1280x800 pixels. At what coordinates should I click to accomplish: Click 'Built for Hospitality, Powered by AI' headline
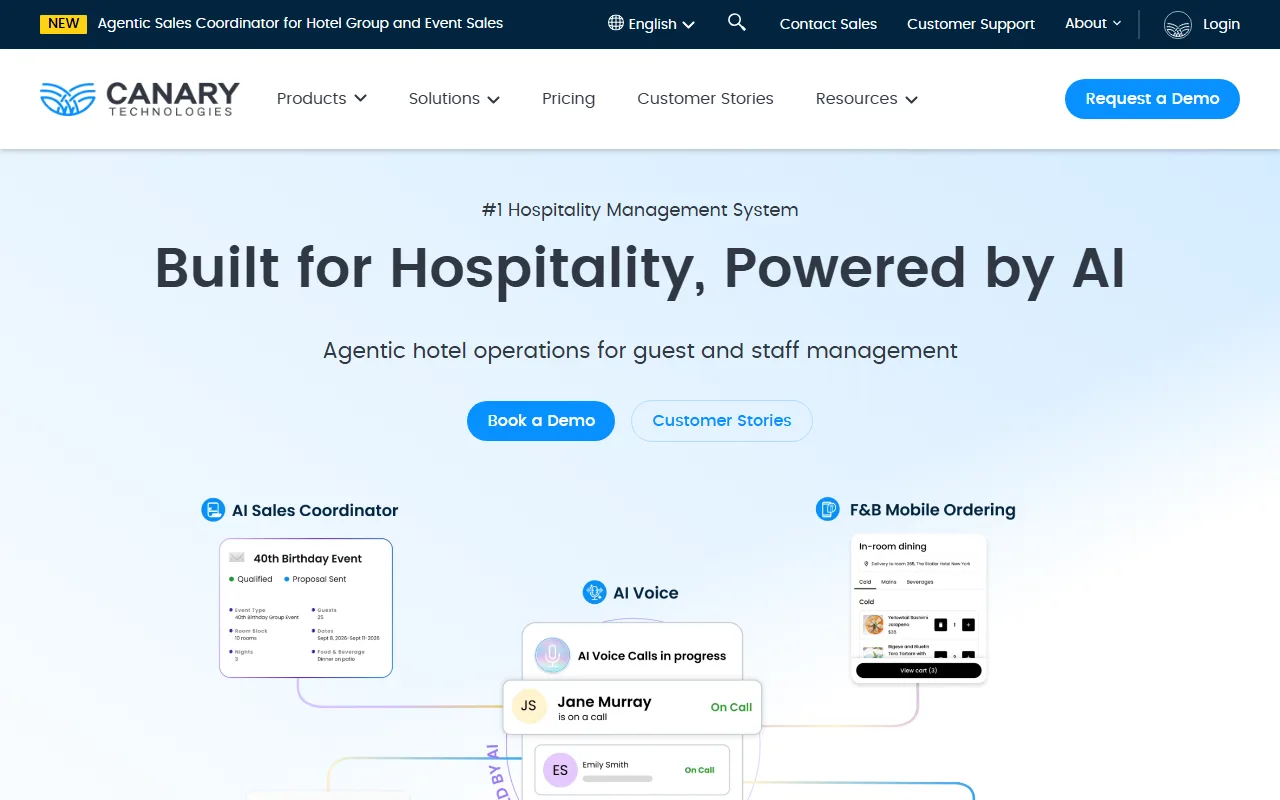(x=640, y=268)
